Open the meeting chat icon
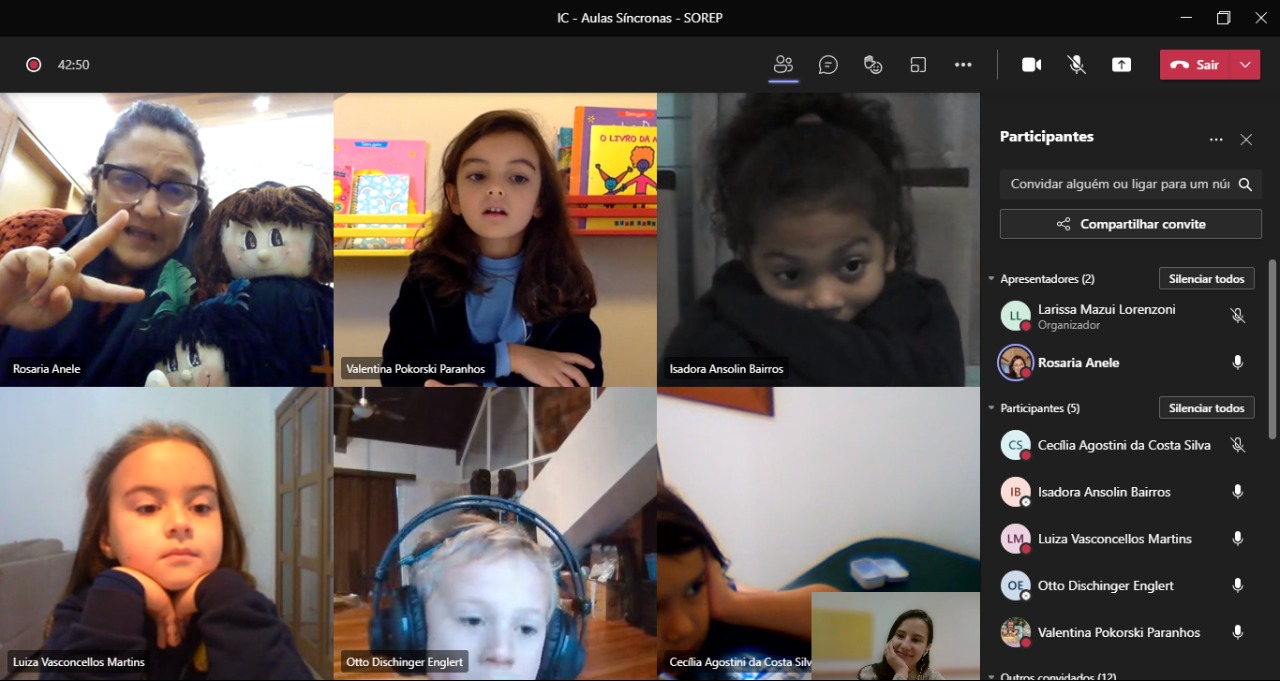This screenshot has height=681, width=1280. tap(828, 65)
